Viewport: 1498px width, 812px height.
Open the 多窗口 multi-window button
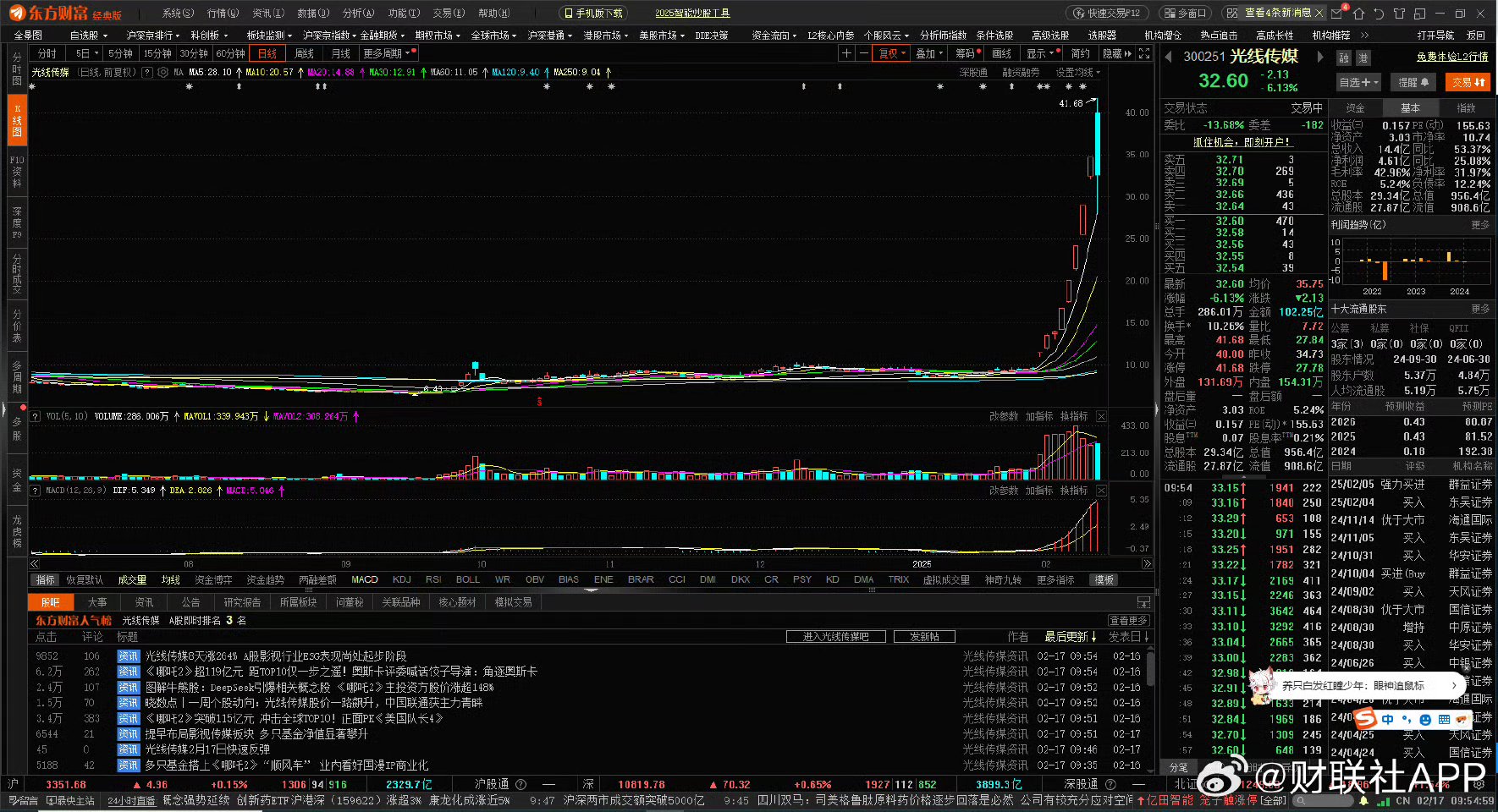pos(1185,14)
